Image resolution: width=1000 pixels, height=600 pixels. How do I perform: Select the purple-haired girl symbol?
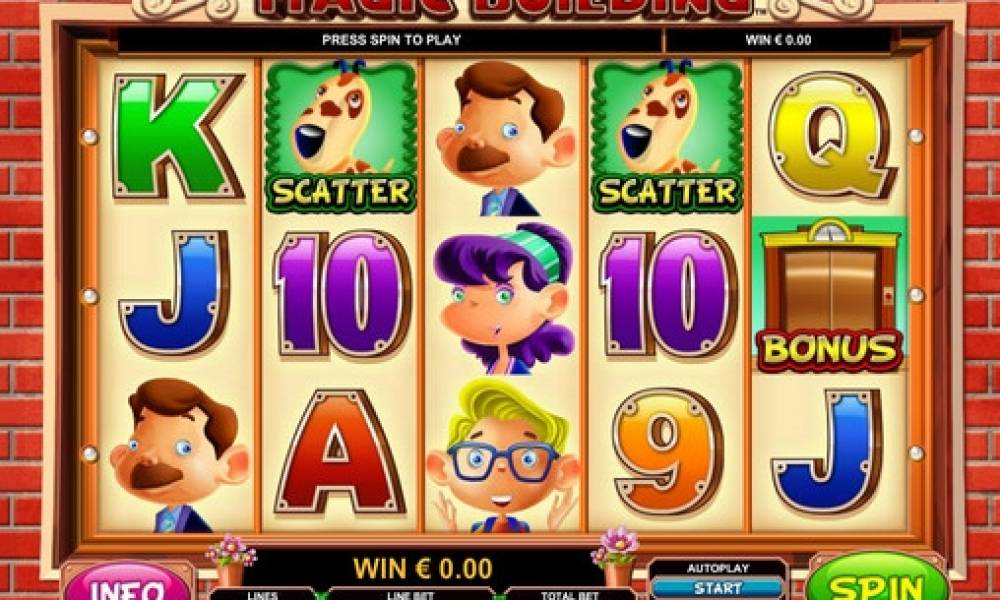pos(504,298)
